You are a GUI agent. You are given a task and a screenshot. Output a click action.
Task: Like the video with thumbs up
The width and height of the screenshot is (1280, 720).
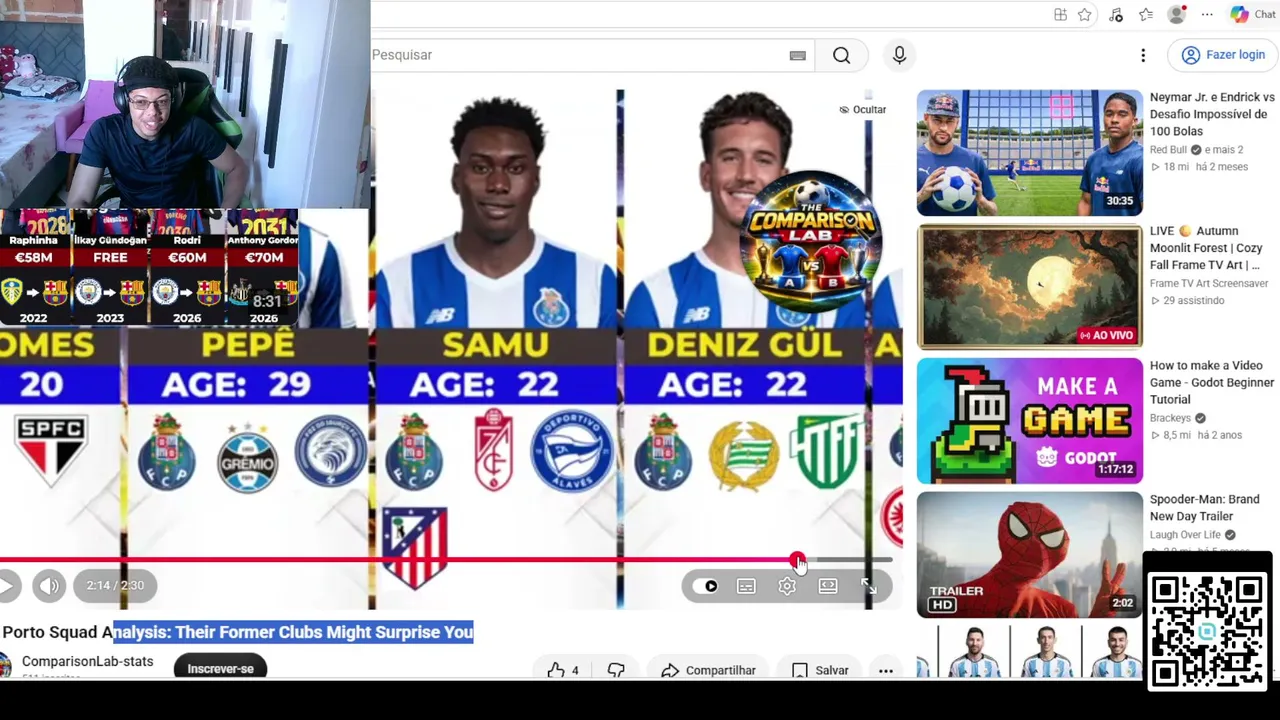[x=563, y=670]
